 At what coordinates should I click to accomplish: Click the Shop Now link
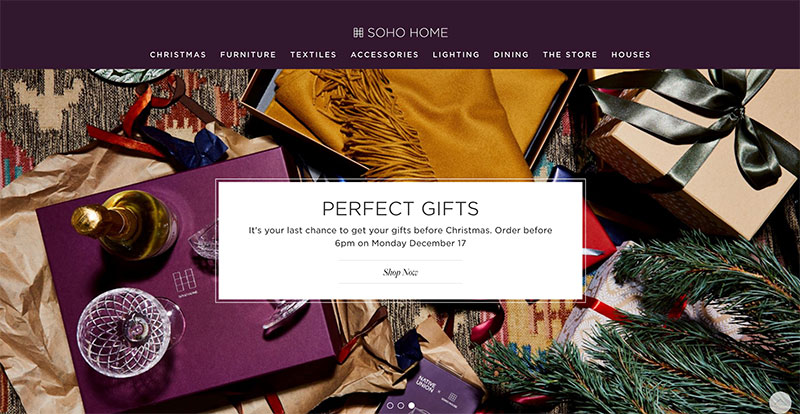pos(401,272)
